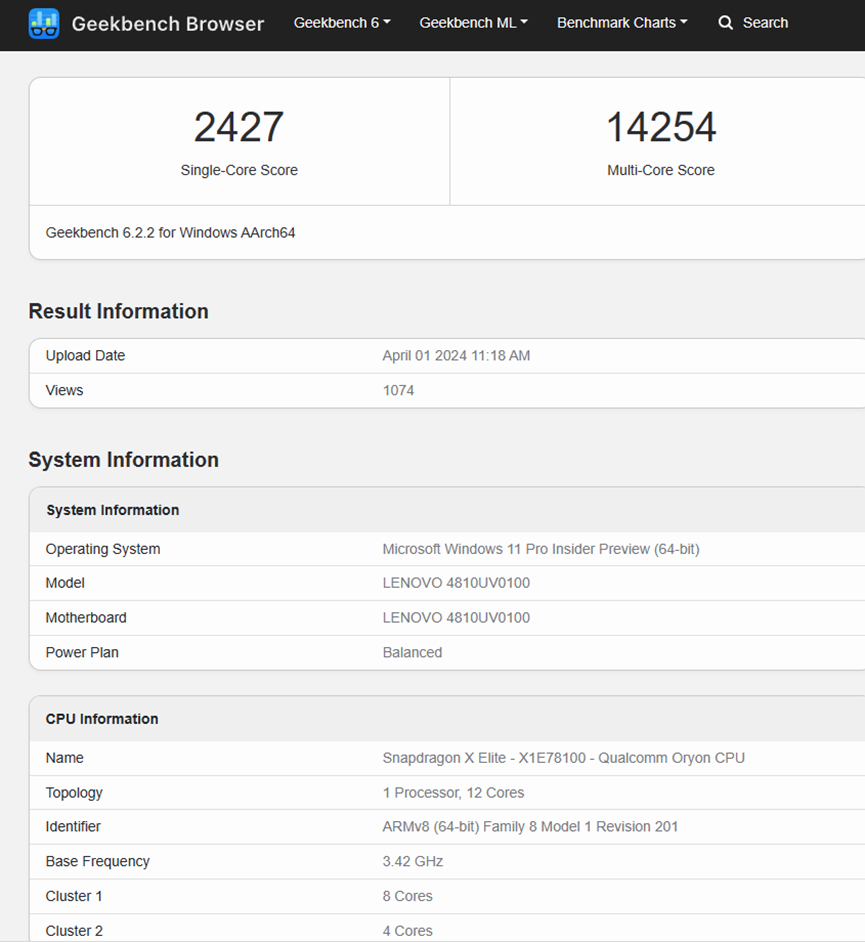The image size is (865, 942).
Task: Click the Model row label
Action: pos(65,583)
